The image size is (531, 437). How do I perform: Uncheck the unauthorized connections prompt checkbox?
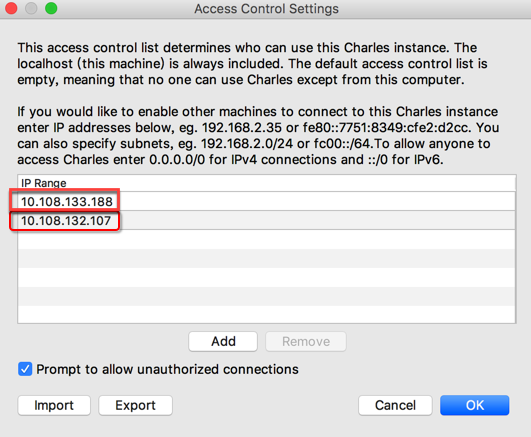tap(25, 369)
